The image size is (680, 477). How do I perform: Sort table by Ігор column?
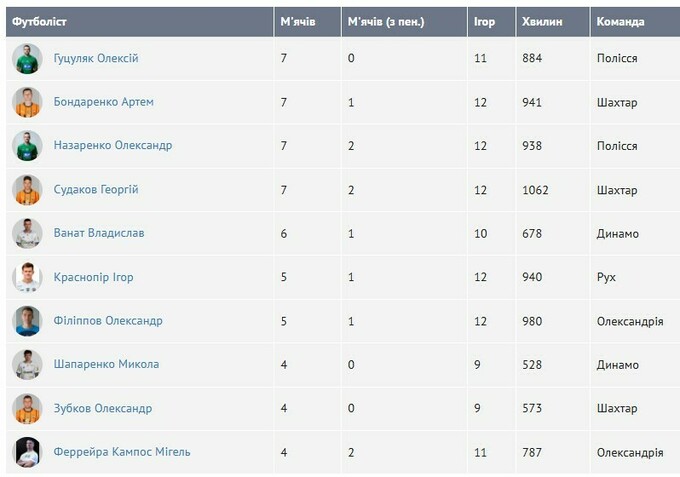[x=484, y=22]
